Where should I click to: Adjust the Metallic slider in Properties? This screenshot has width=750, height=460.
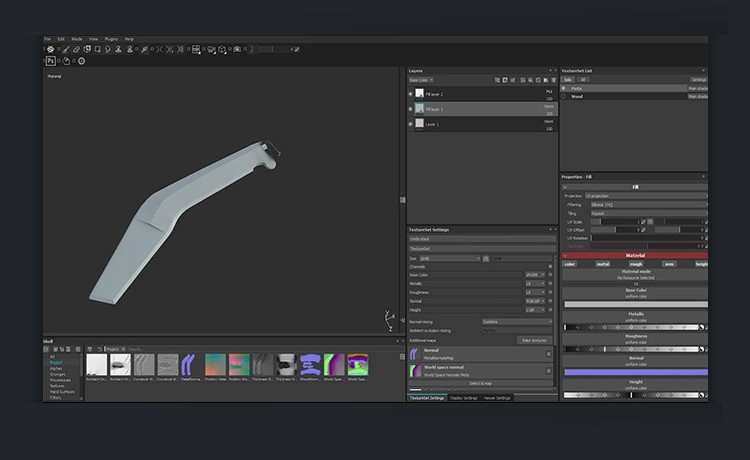631,328
